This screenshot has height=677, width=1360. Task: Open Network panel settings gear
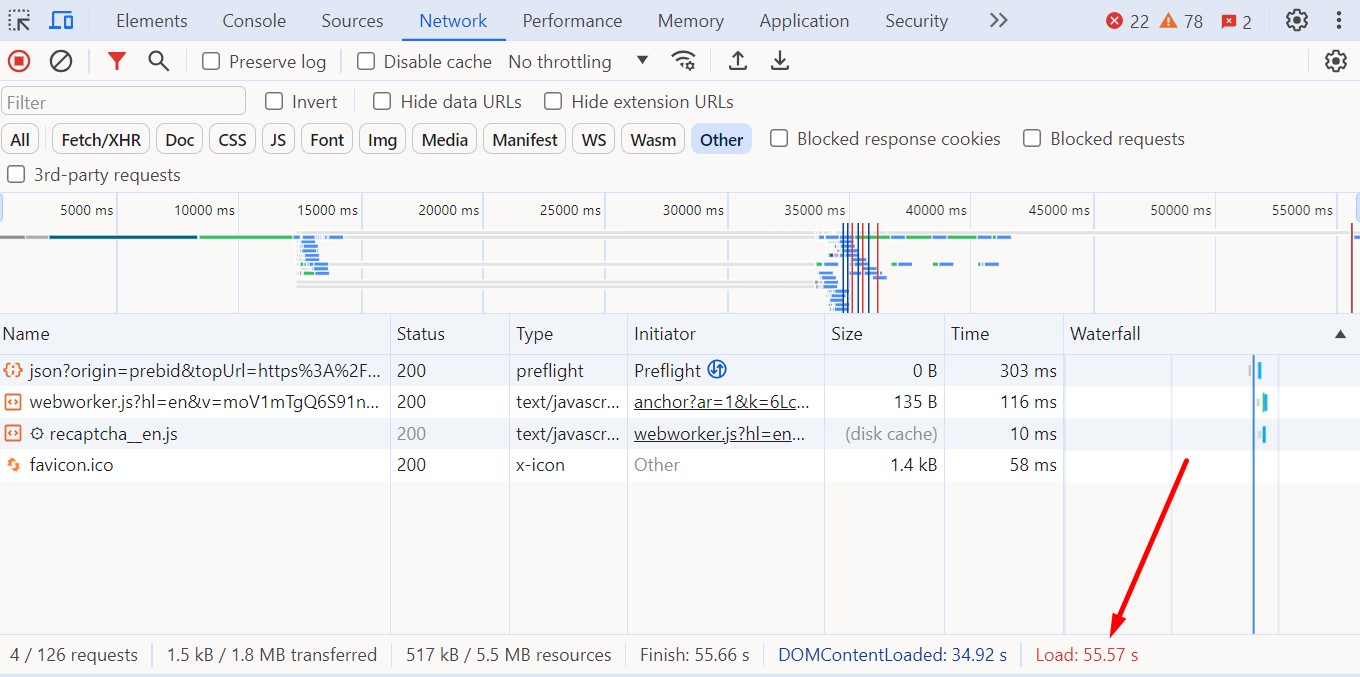pyautogui.click(x=1336, y=61)
